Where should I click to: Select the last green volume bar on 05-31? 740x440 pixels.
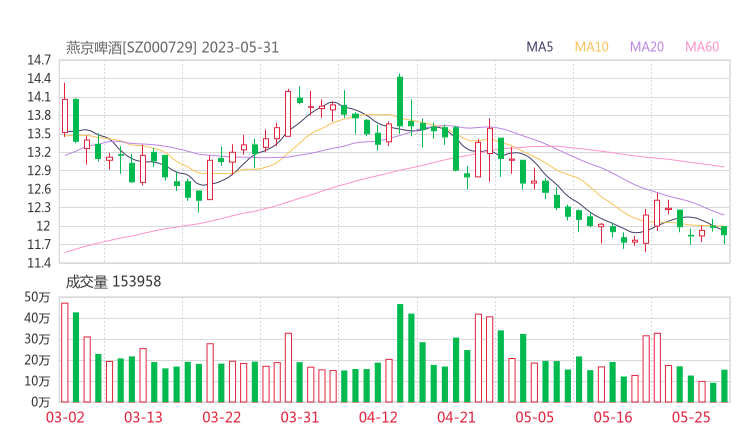coord(724,386)
